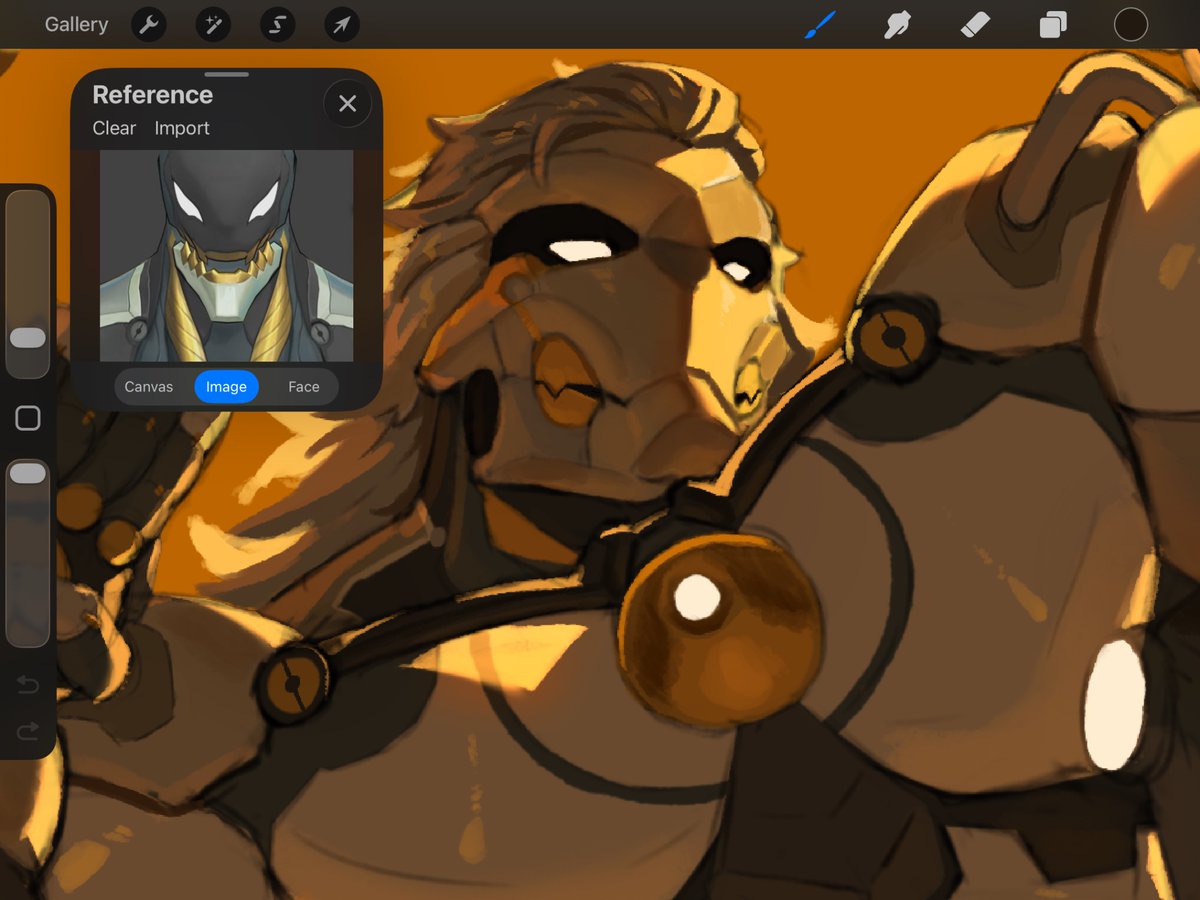Select the Eraser tool

tap(975, 25)
